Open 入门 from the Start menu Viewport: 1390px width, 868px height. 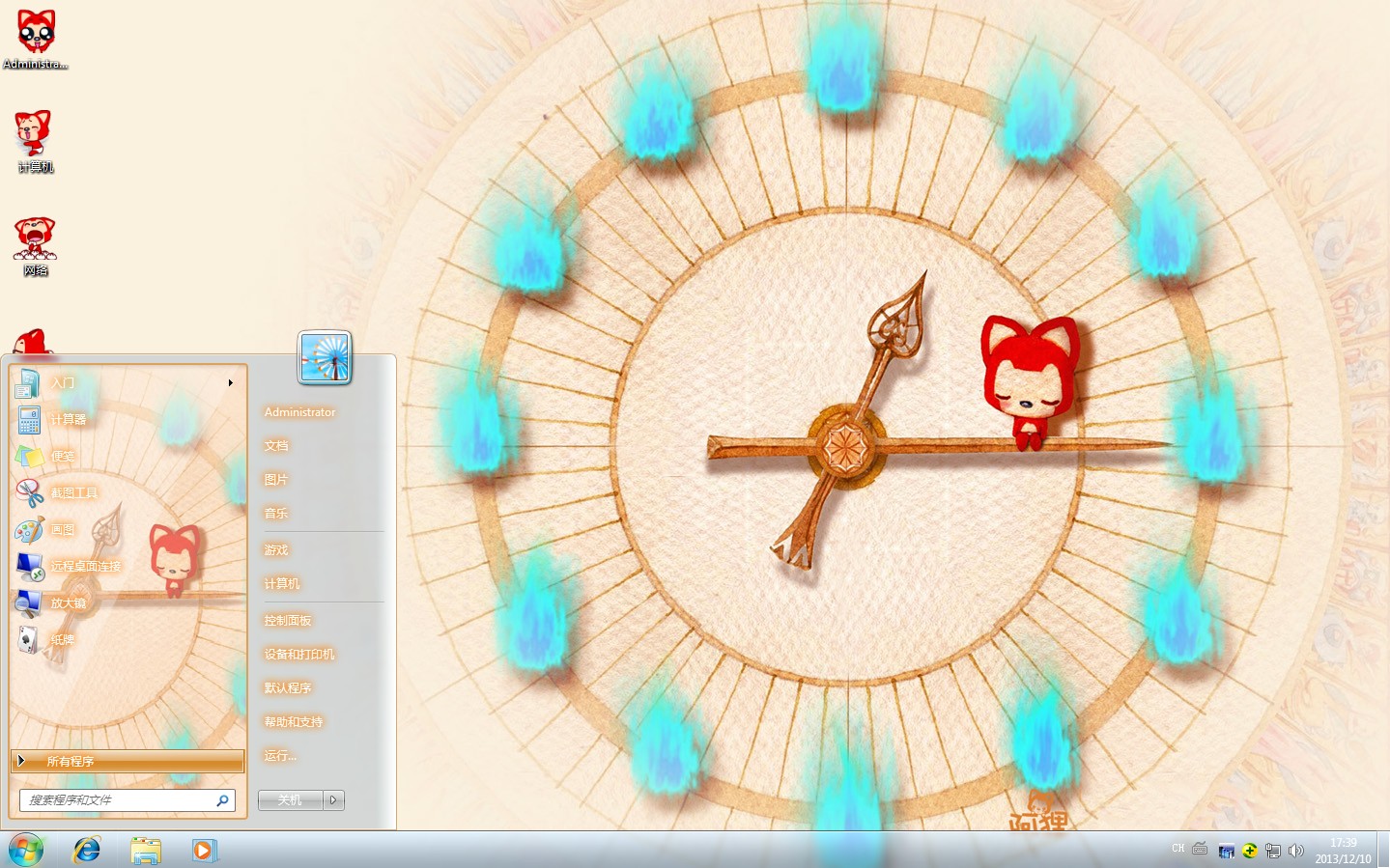click(x=126, y=383)
